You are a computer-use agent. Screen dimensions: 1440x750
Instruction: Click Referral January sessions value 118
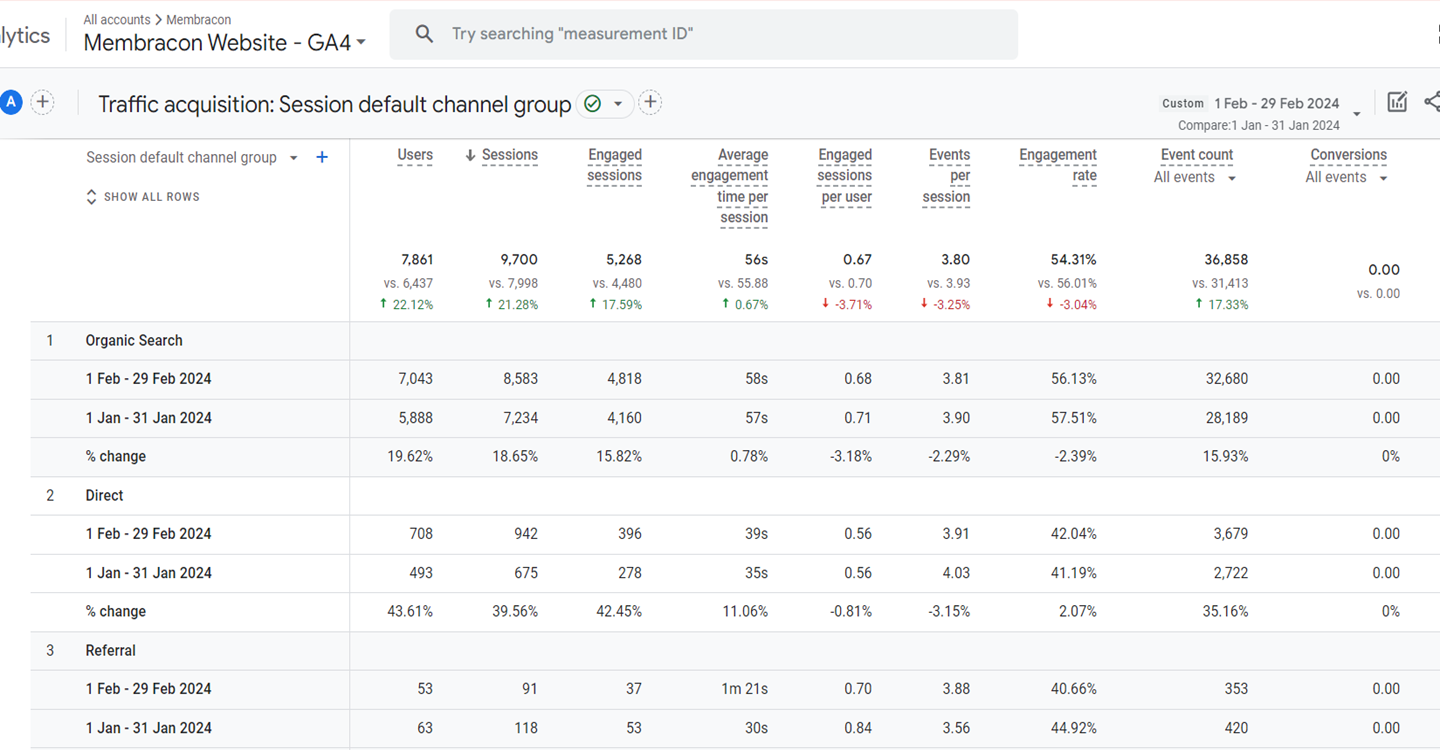point(526,728)
